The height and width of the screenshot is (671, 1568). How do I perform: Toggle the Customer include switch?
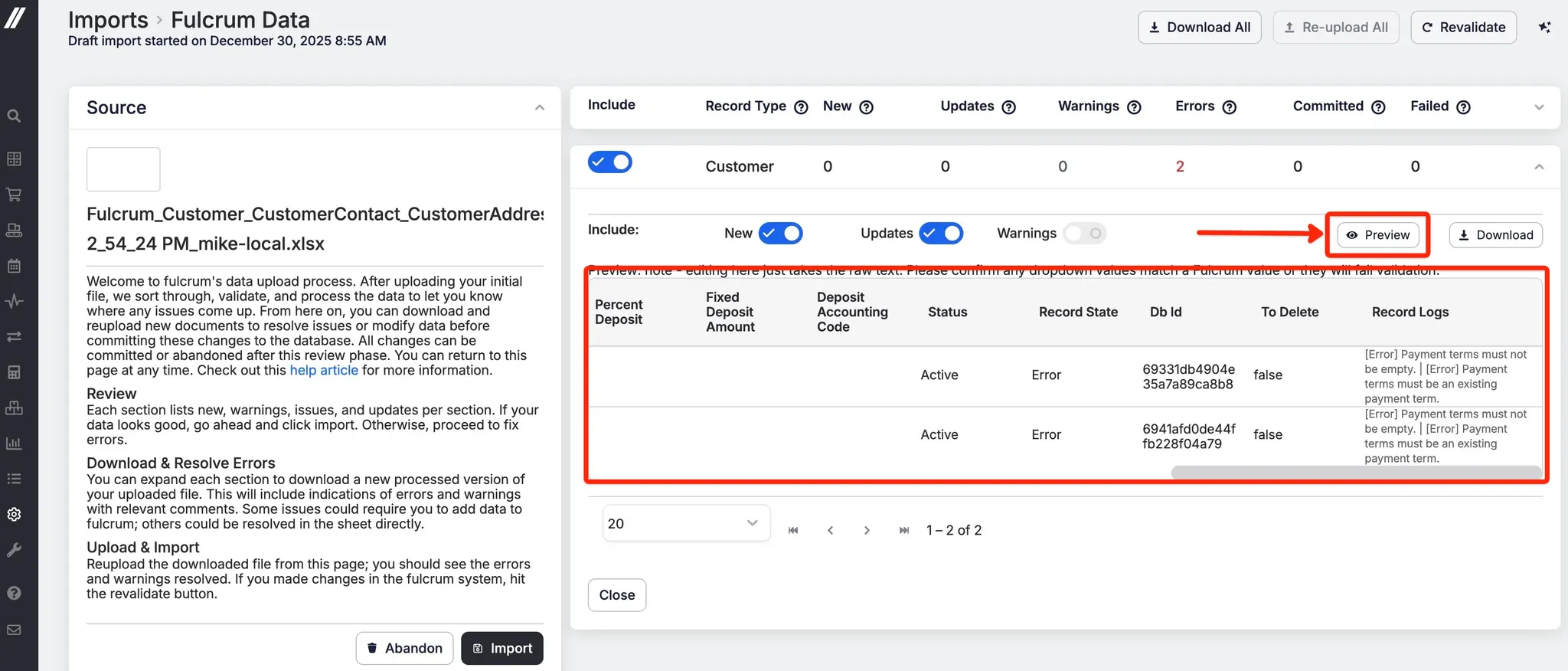[x=610, y=162]
